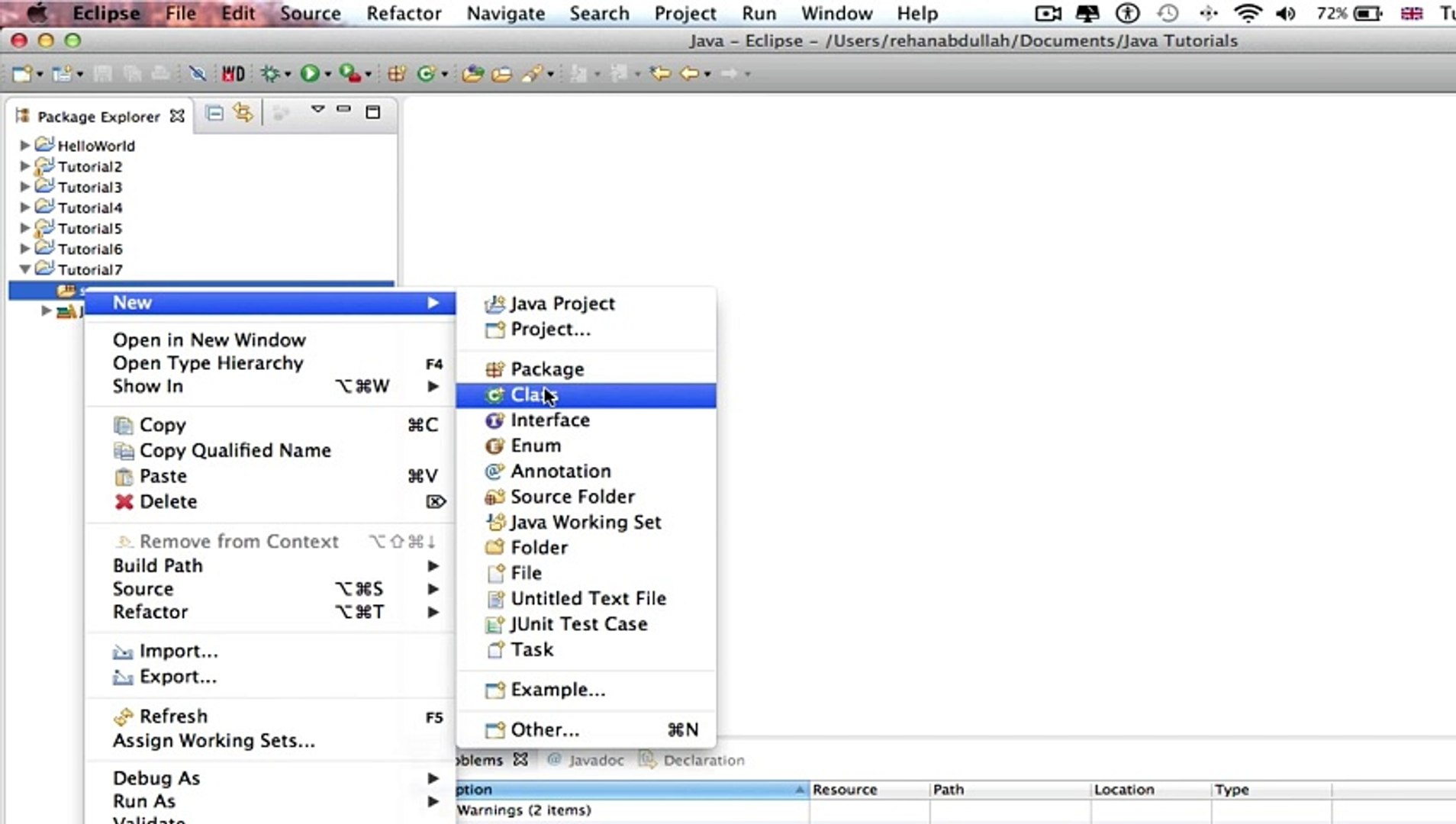Screen dimensions: 1456x824
Task: Click the green Run button icon
Action: (x=309, y=74)
